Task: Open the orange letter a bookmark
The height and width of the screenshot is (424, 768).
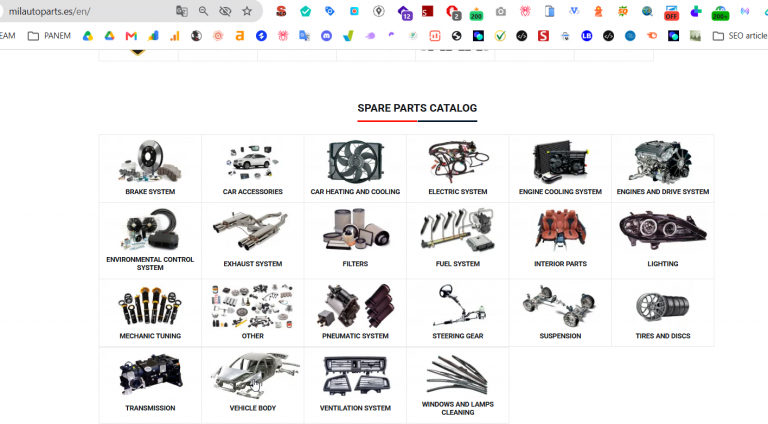Action: tap(240, 36)
